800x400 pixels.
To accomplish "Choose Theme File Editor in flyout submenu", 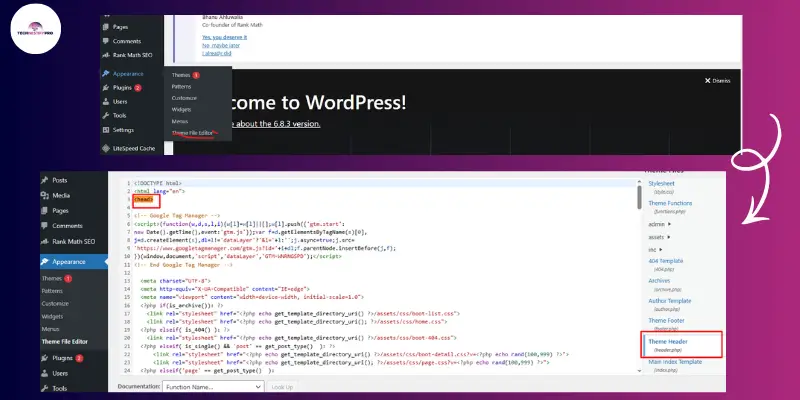I will 192,133.
